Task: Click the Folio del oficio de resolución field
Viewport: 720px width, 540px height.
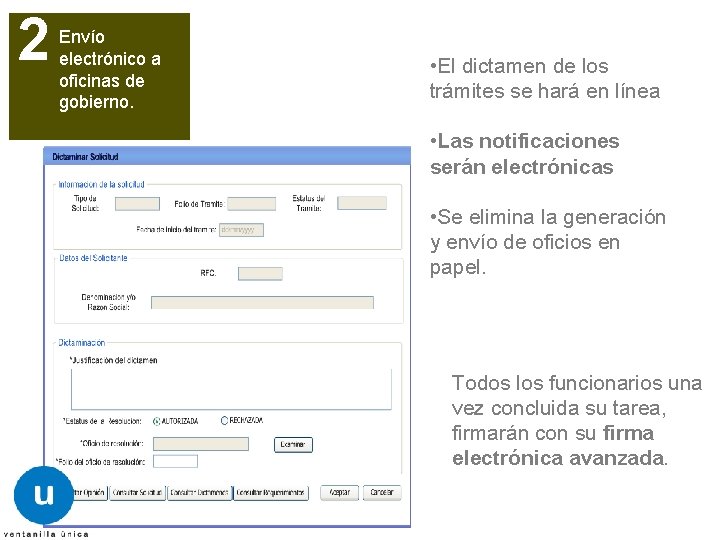Action: point(175,461)
